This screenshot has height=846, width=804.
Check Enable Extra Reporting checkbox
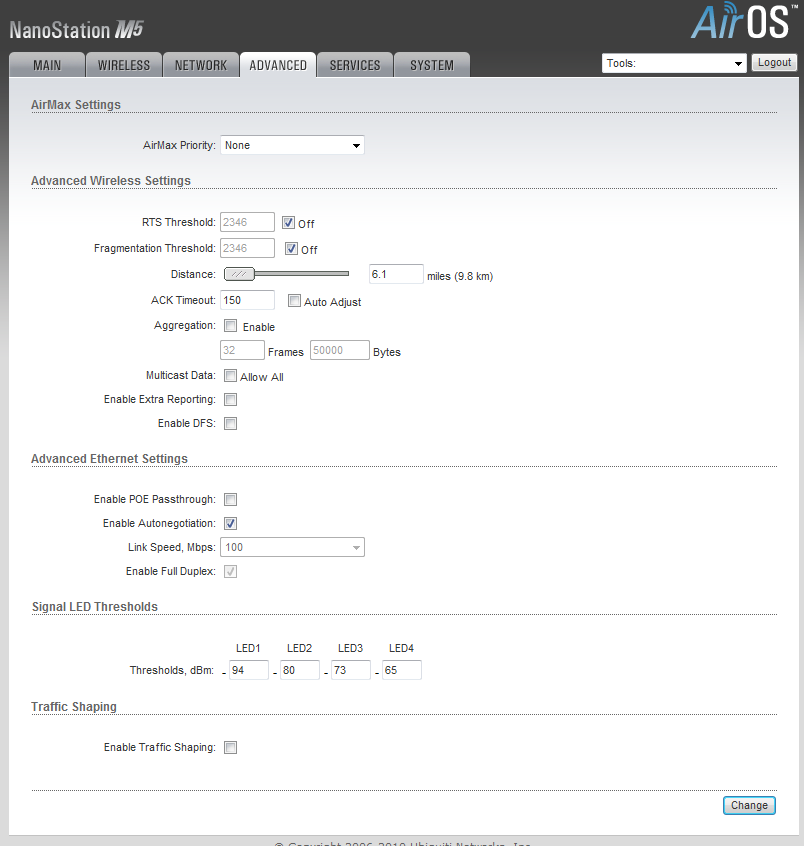[x=230, y=399]
